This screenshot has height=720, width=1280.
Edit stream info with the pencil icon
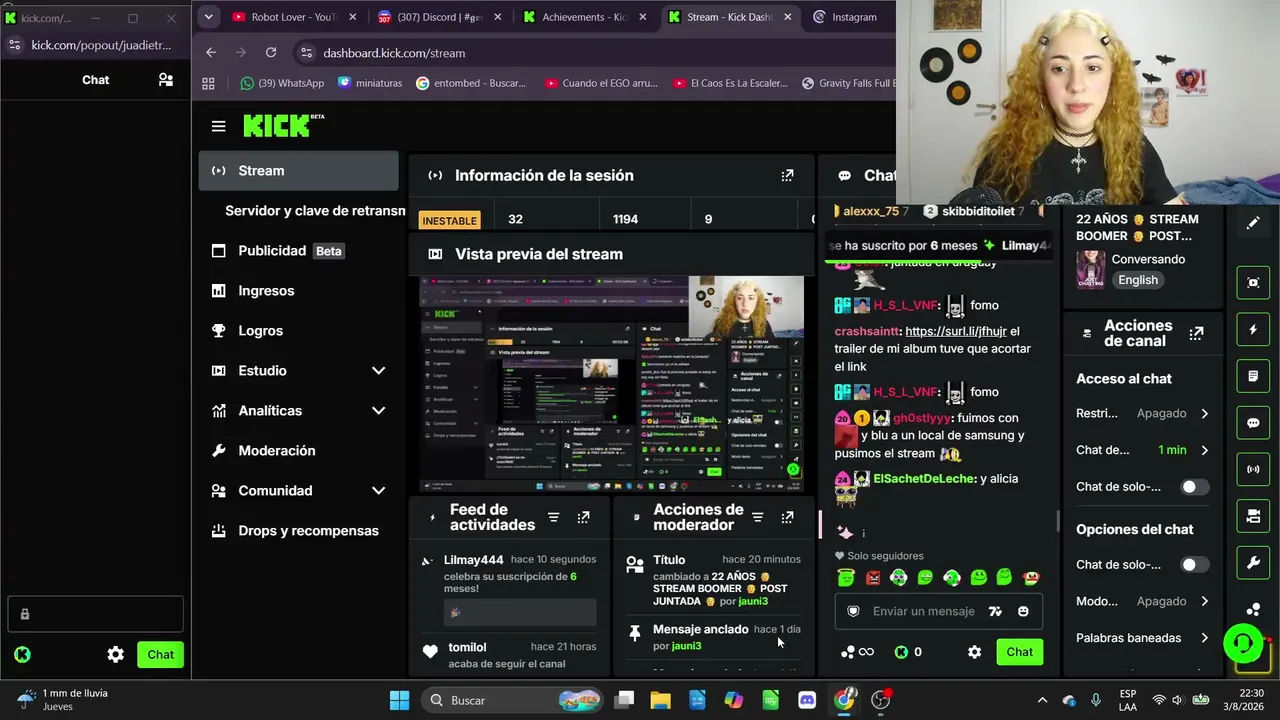click(x=1253, y=223)
